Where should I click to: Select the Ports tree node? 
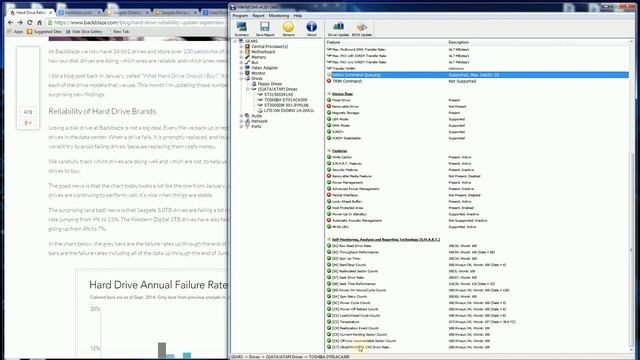pos(256,126)
